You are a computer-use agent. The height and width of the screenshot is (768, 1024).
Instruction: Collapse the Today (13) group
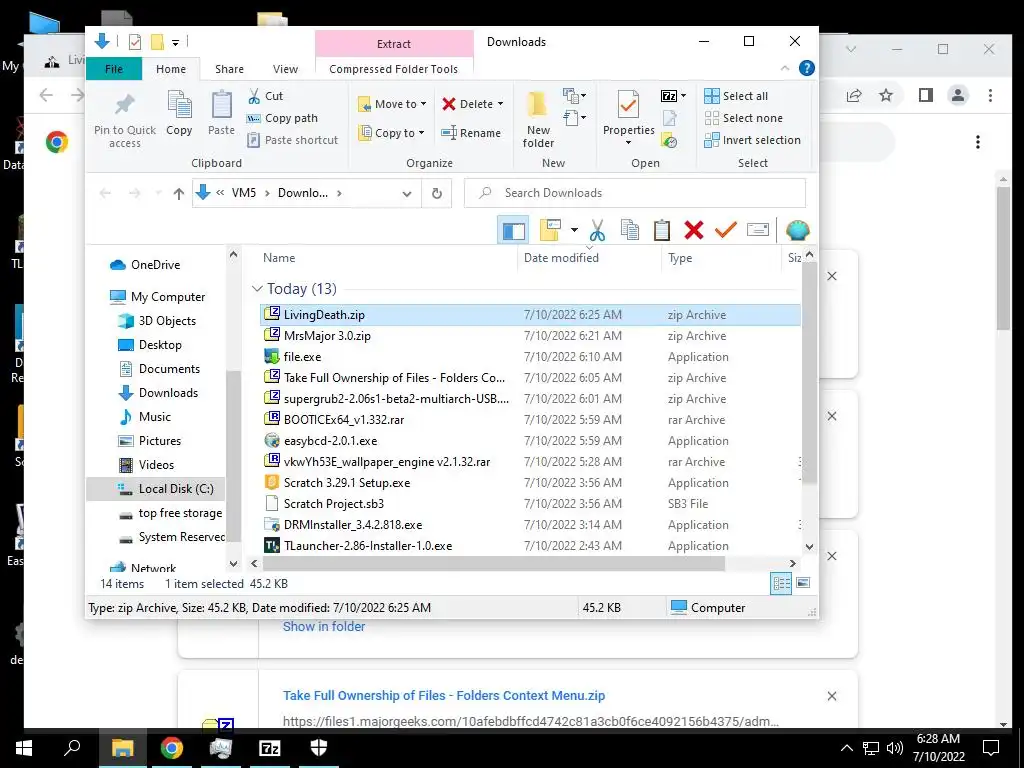click(257, 289)
